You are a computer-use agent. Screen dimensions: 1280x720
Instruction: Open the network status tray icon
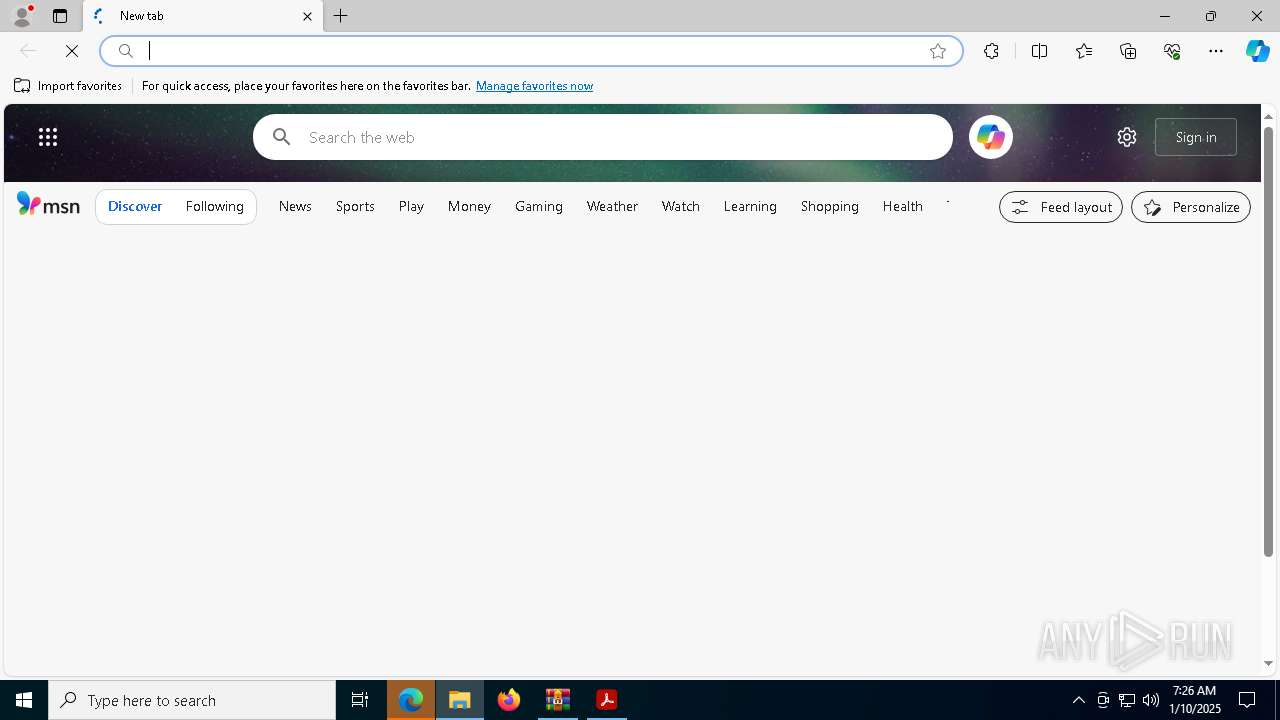click(x=1127, y=700)
